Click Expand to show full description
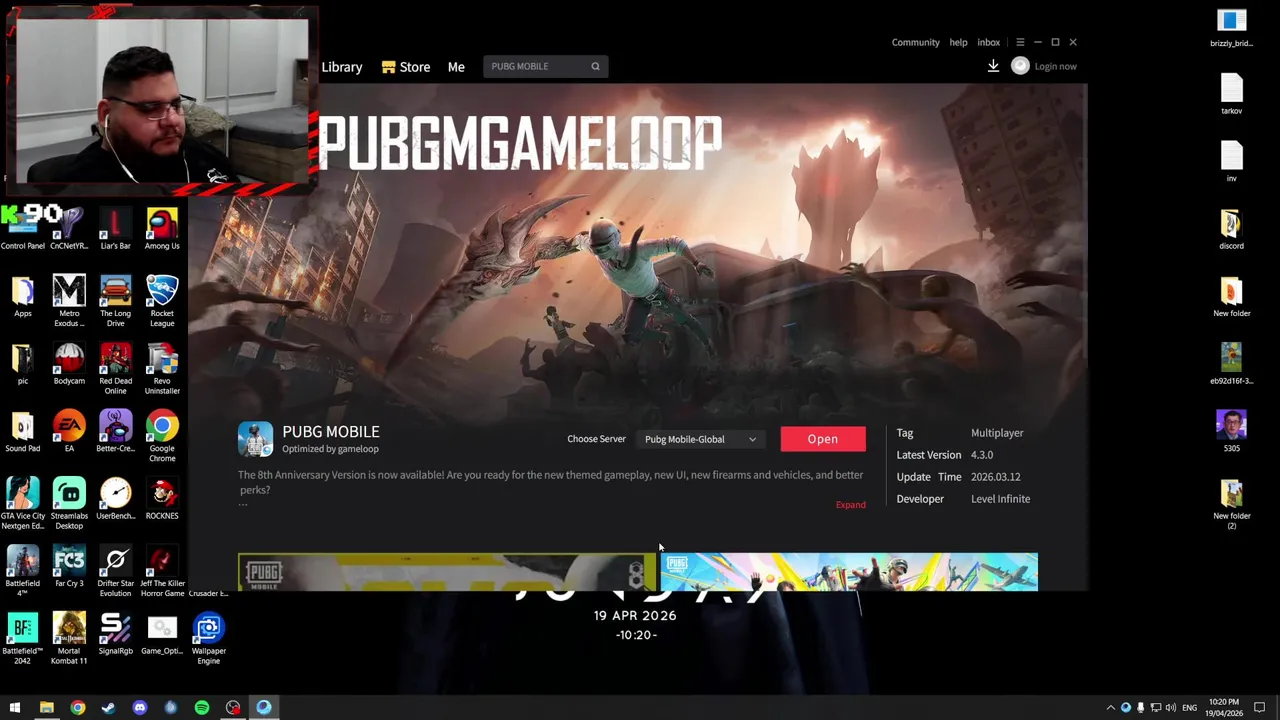1280x720 pixels. [x=851, y=504]
